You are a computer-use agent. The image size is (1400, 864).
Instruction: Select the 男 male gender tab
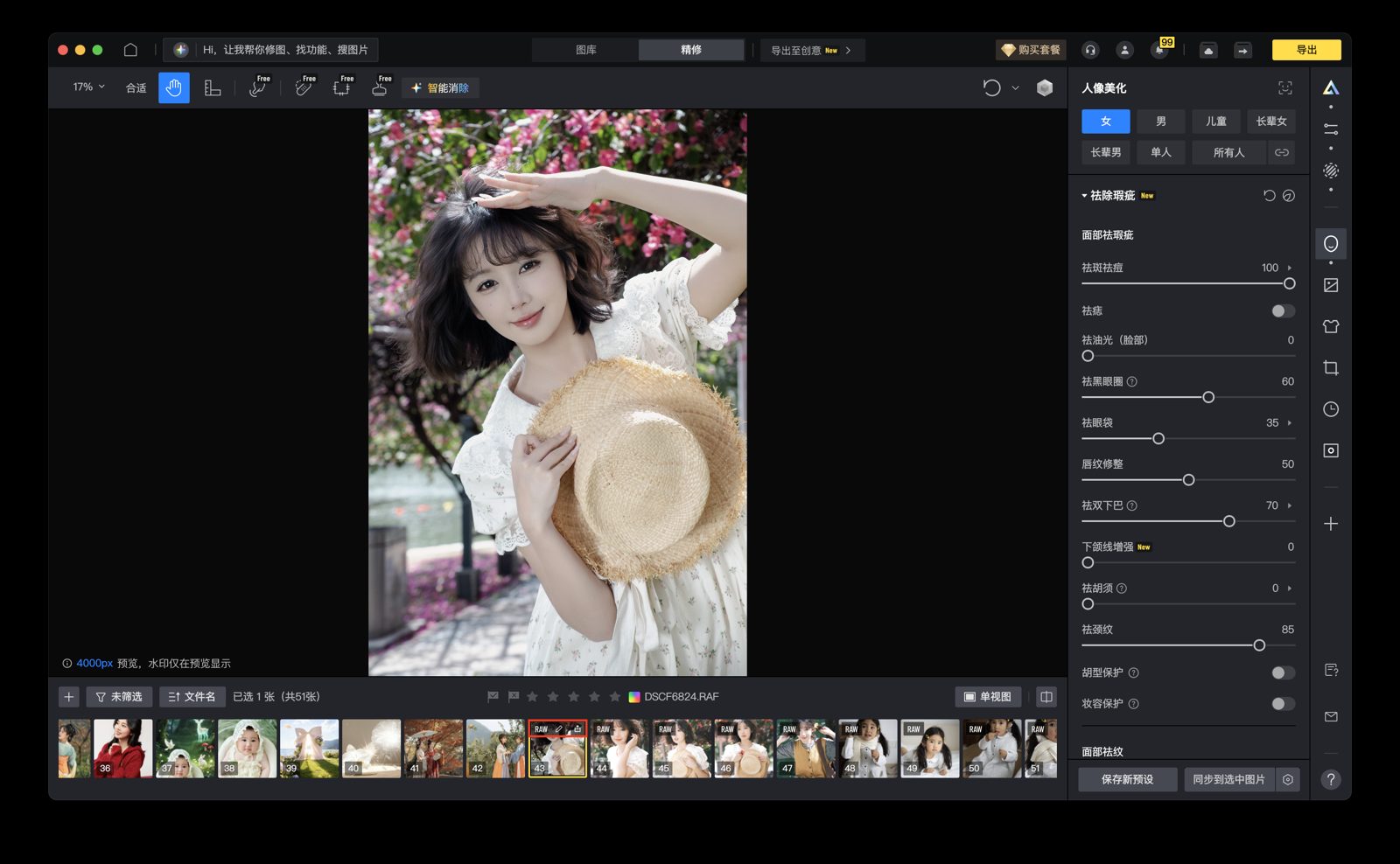(x=1161, y=121)
